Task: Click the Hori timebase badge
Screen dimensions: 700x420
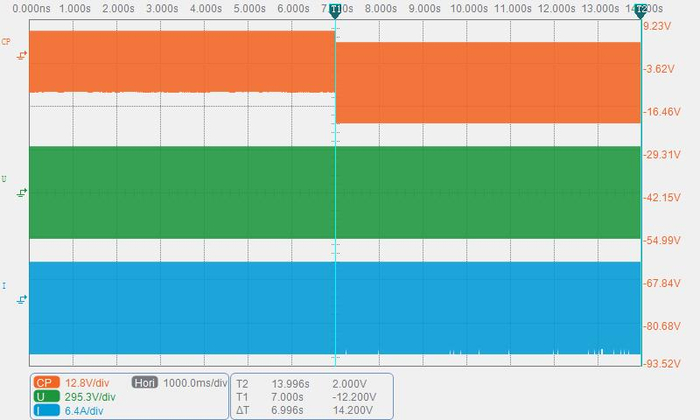Action: 145,383
